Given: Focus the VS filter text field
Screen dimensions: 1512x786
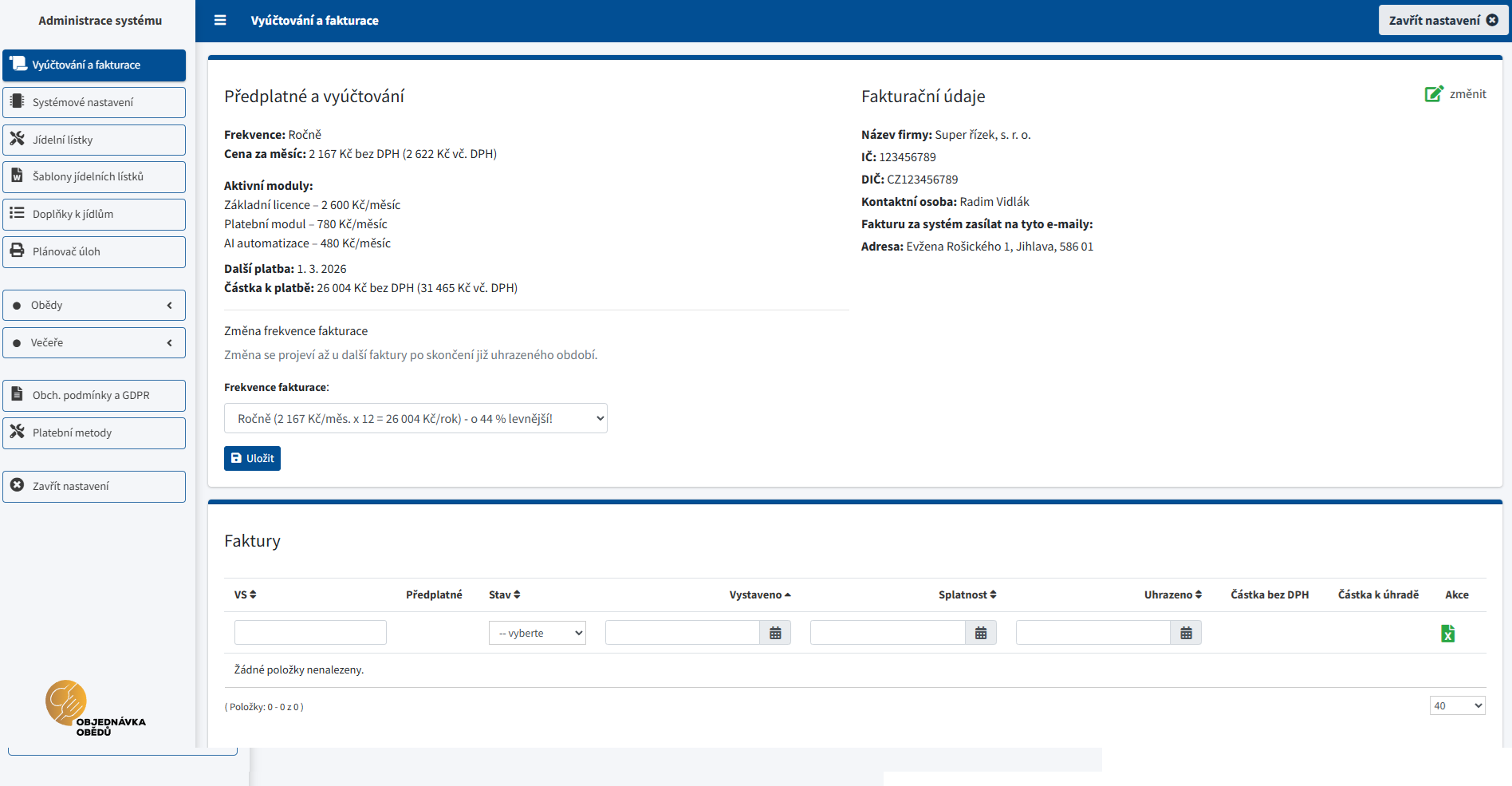Looking at the screenshot, I should click(310, 633).
